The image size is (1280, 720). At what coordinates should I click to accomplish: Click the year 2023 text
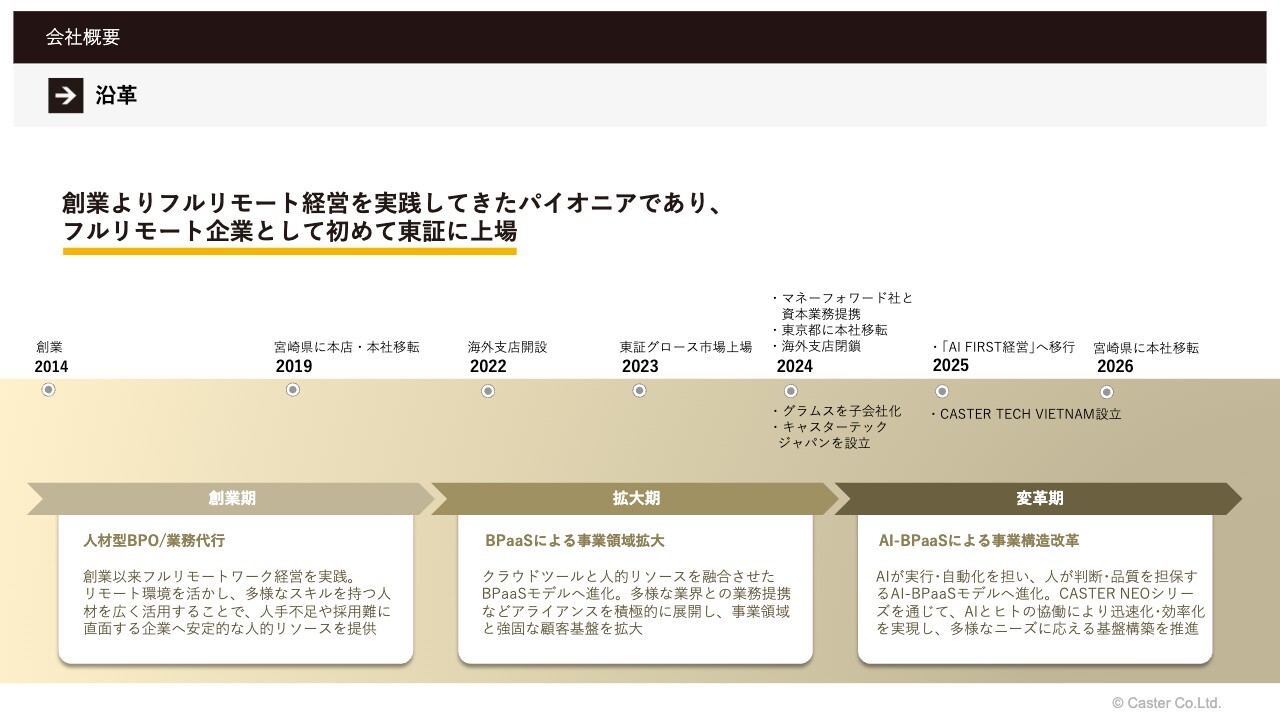(x=640, y=366)
